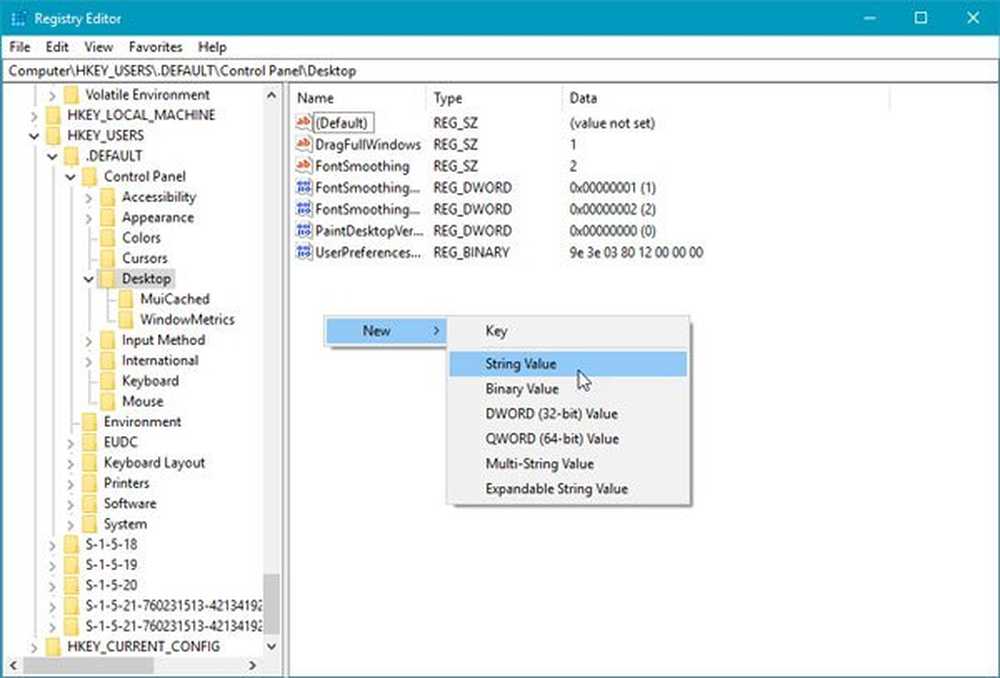Choose String Value from the New submenu
The image size is (1000, 678).
point(520,364)
